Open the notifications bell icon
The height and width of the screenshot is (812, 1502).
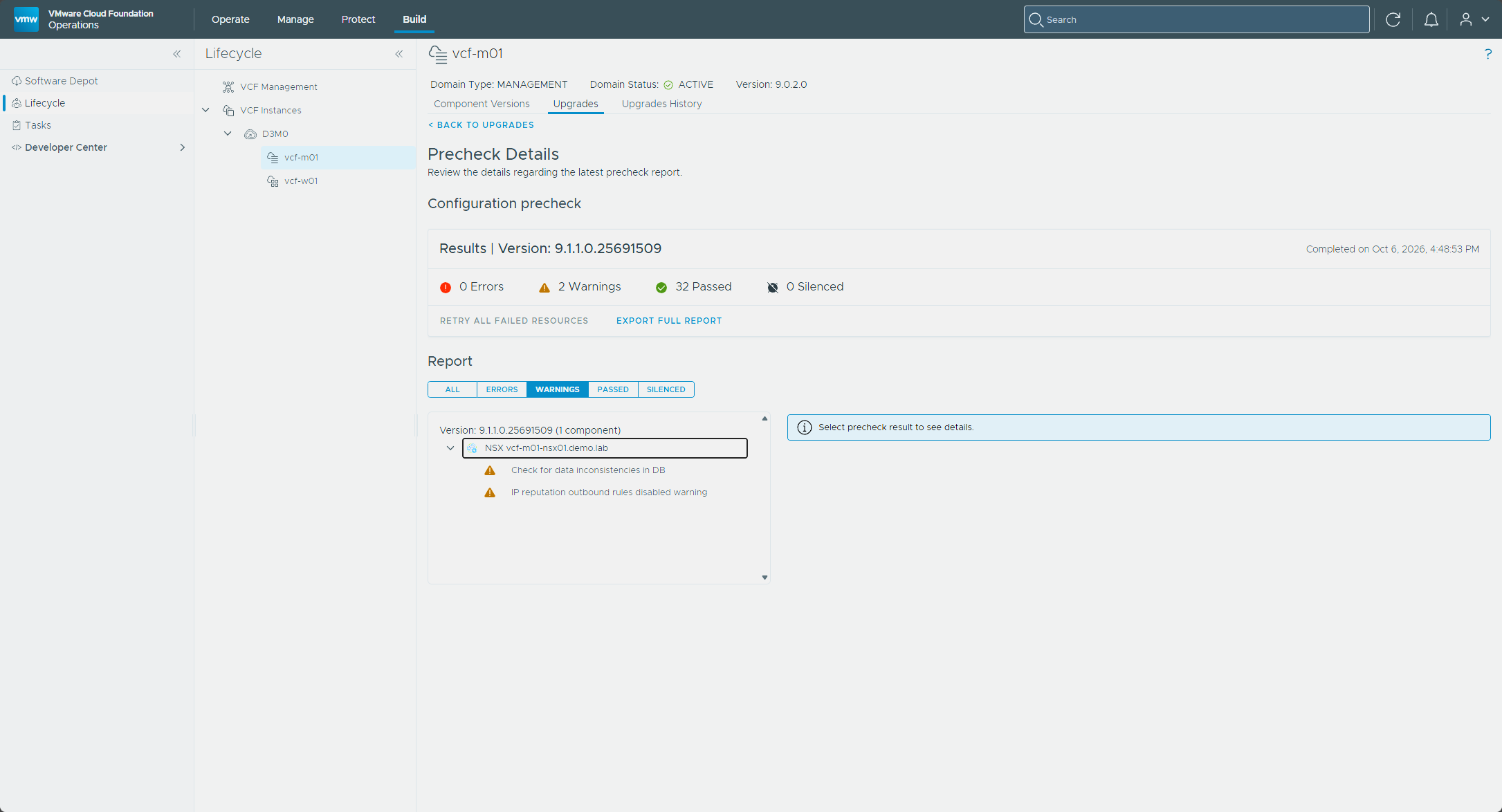(1431, 19)
